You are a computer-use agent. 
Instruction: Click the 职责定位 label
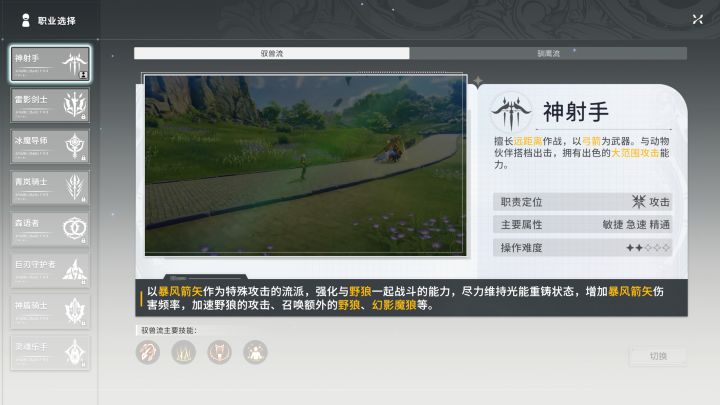[x=521, y=202]
